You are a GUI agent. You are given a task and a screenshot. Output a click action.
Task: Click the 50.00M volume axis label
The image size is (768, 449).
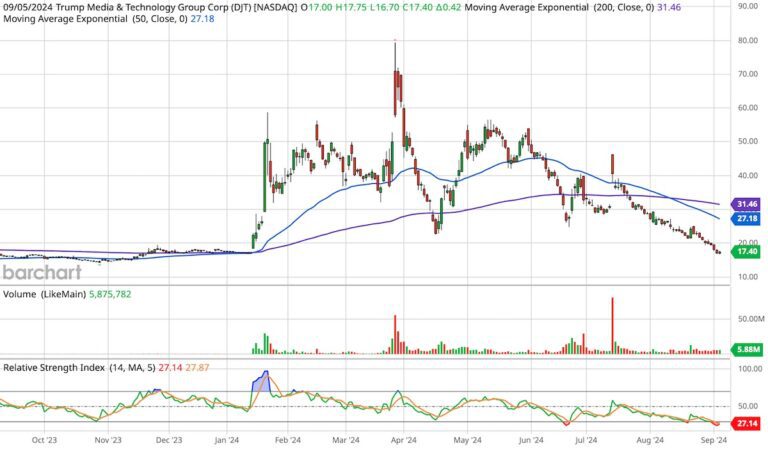coord(748,318)
